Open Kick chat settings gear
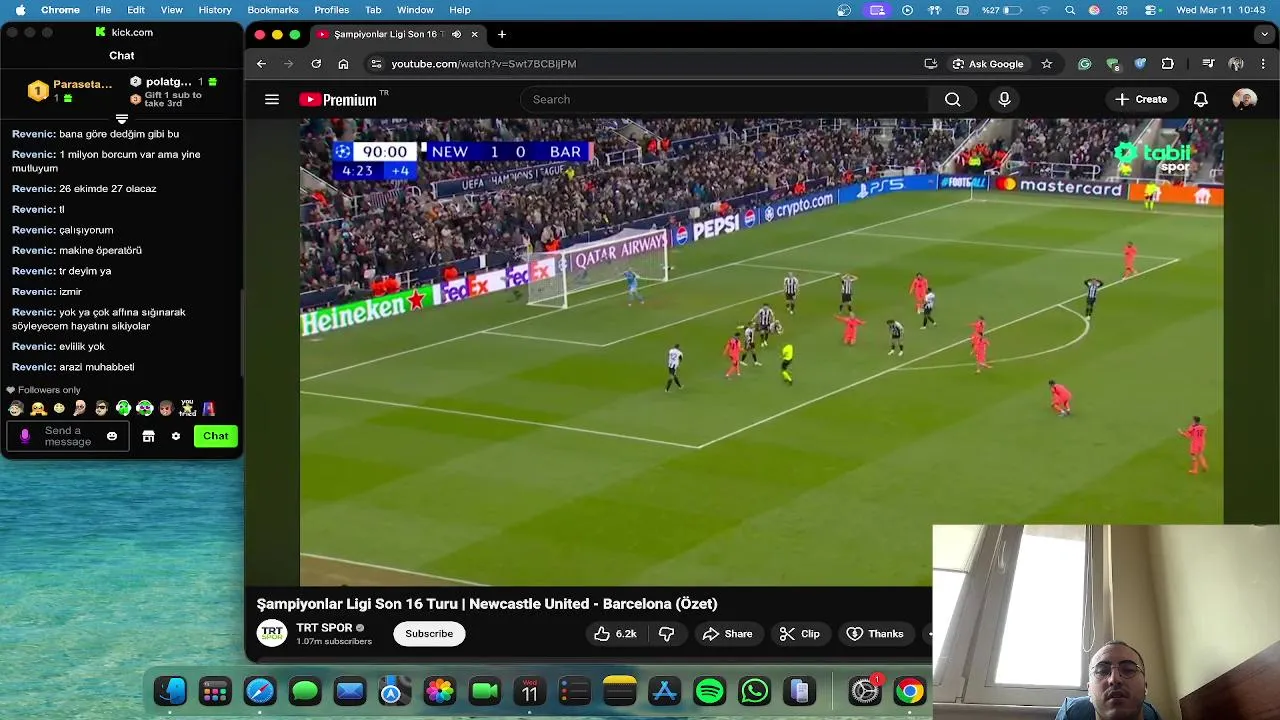 [176, 436]
